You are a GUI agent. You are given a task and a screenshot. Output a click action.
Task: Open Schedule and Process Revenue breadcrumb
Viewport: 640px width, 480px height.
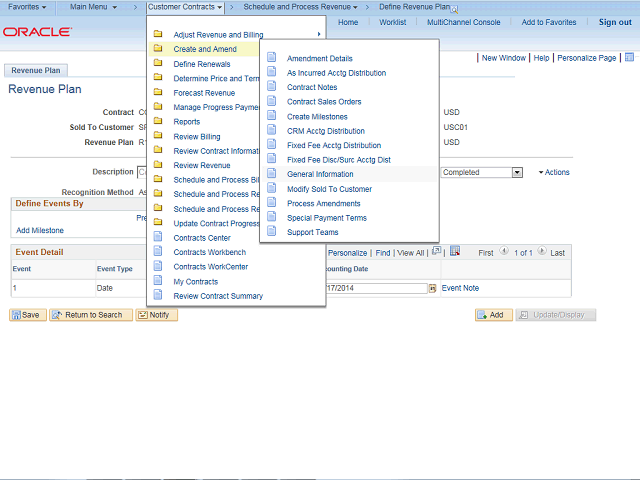[x=300, y=7]
